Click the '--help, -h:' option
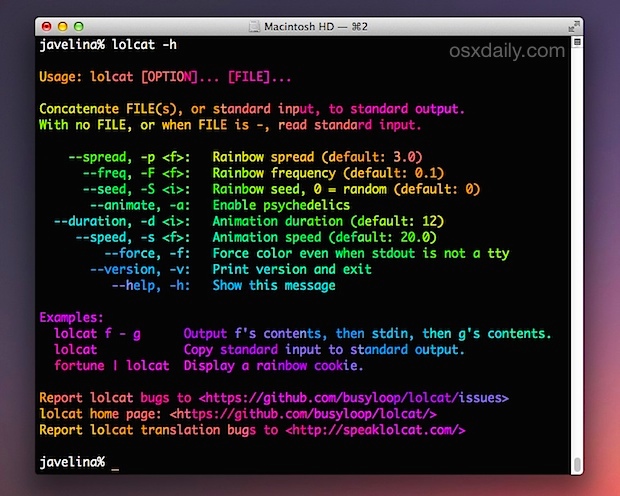The height and width of the screenshot is (496, 620). point(151,286)
